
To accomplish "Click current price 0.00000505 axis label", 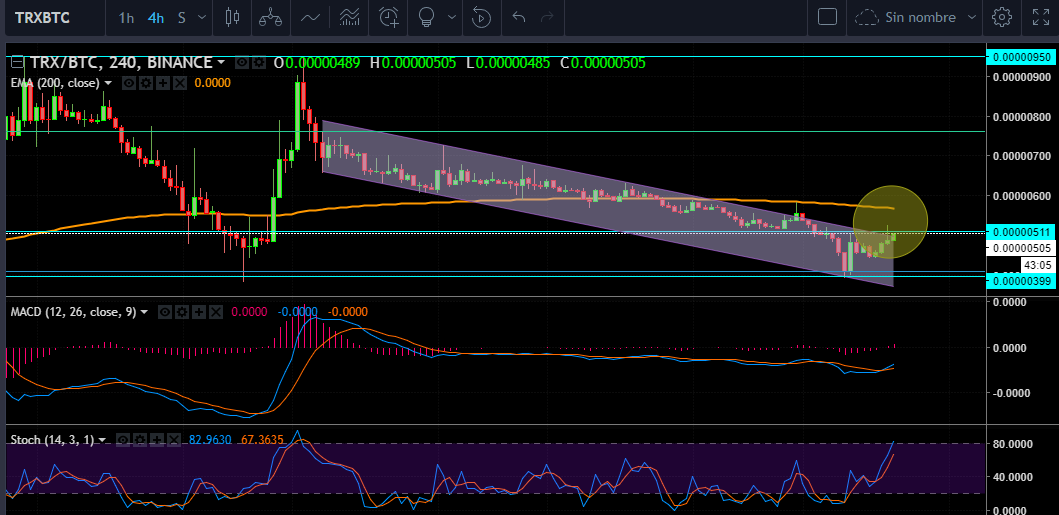I will pos(1020,248).
